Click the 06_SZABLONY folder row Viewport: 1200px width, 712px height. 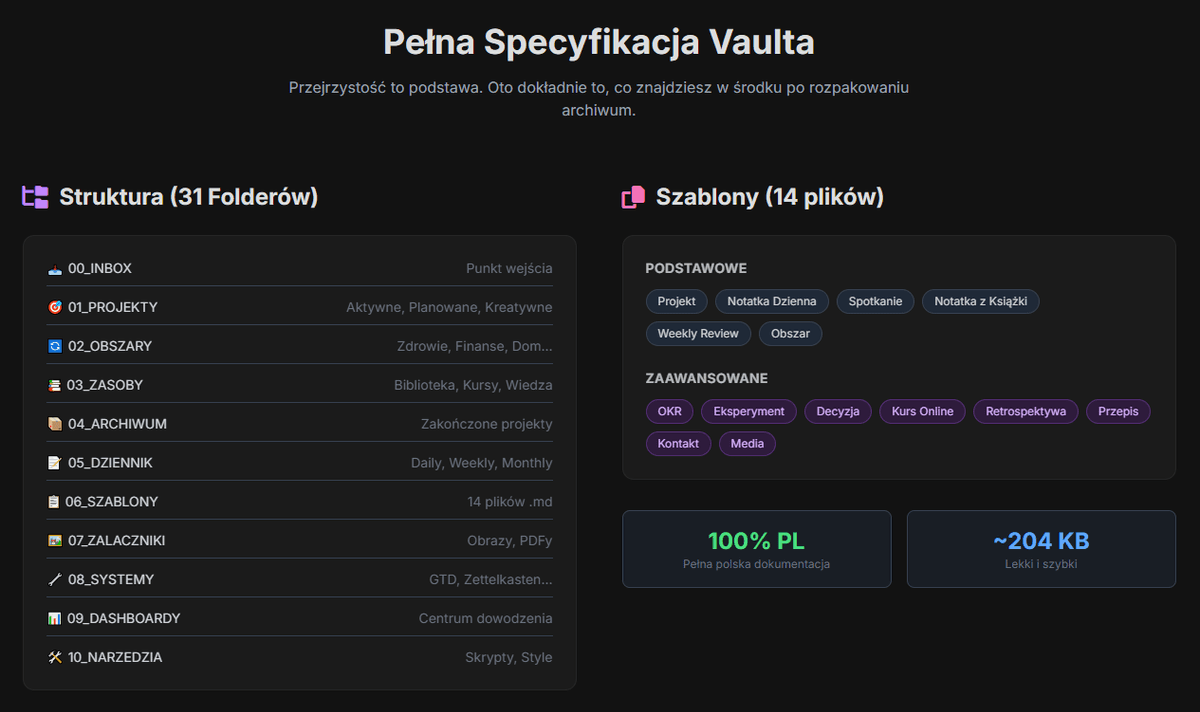[x=299, y=502]
